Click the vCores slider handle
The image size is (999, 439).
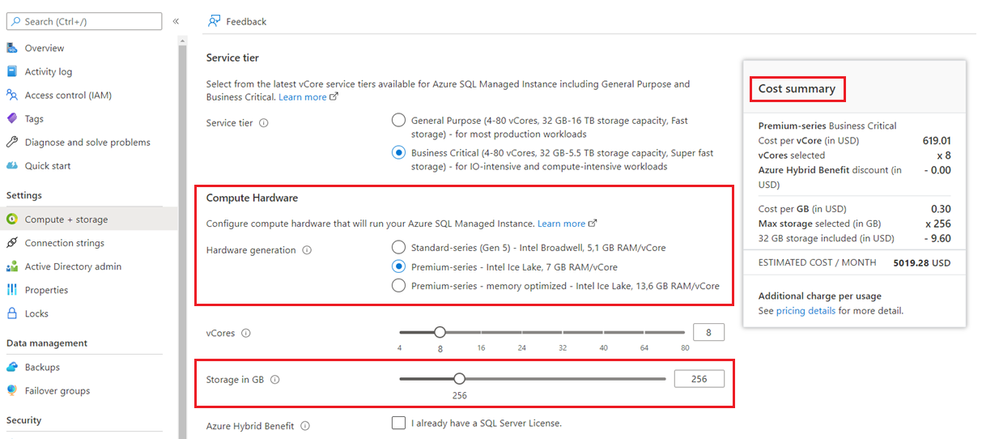440,332
